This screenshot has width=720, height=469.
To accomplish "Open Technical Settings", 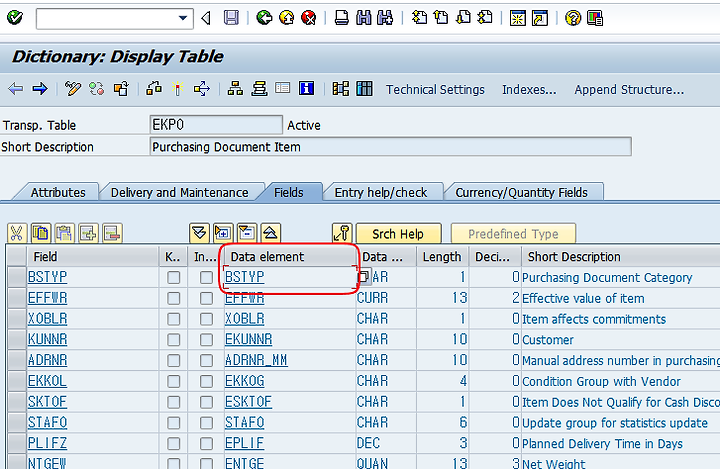I will point(435,90).
